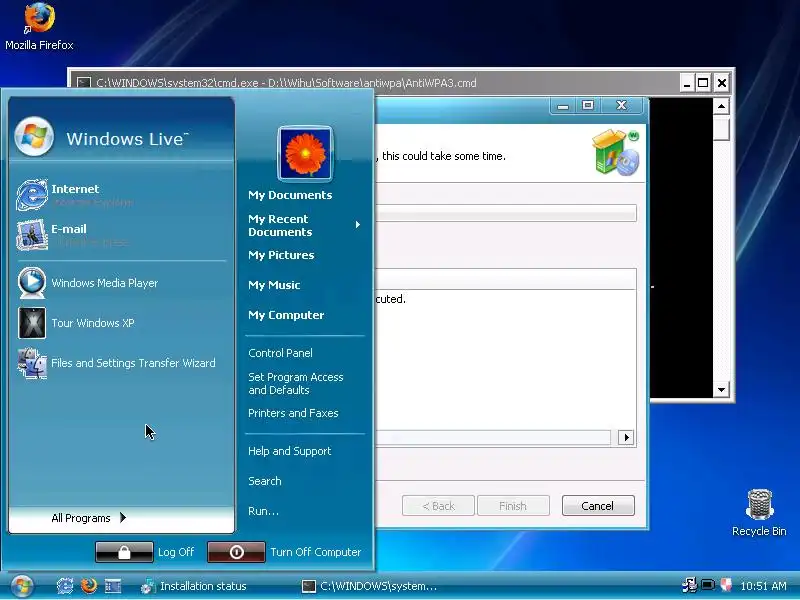Click the cmd.exe window title text
The width and height of the screenshot is (800, 600).
286,83
